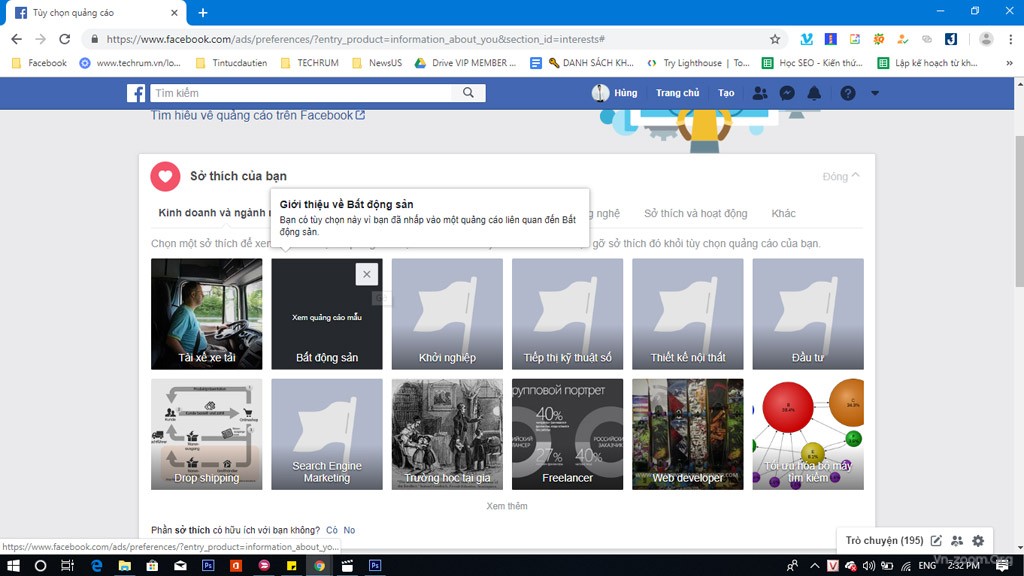Click the help question mark icon
Viewport: 1024px width, 576px height.
(x=848, y=93)
